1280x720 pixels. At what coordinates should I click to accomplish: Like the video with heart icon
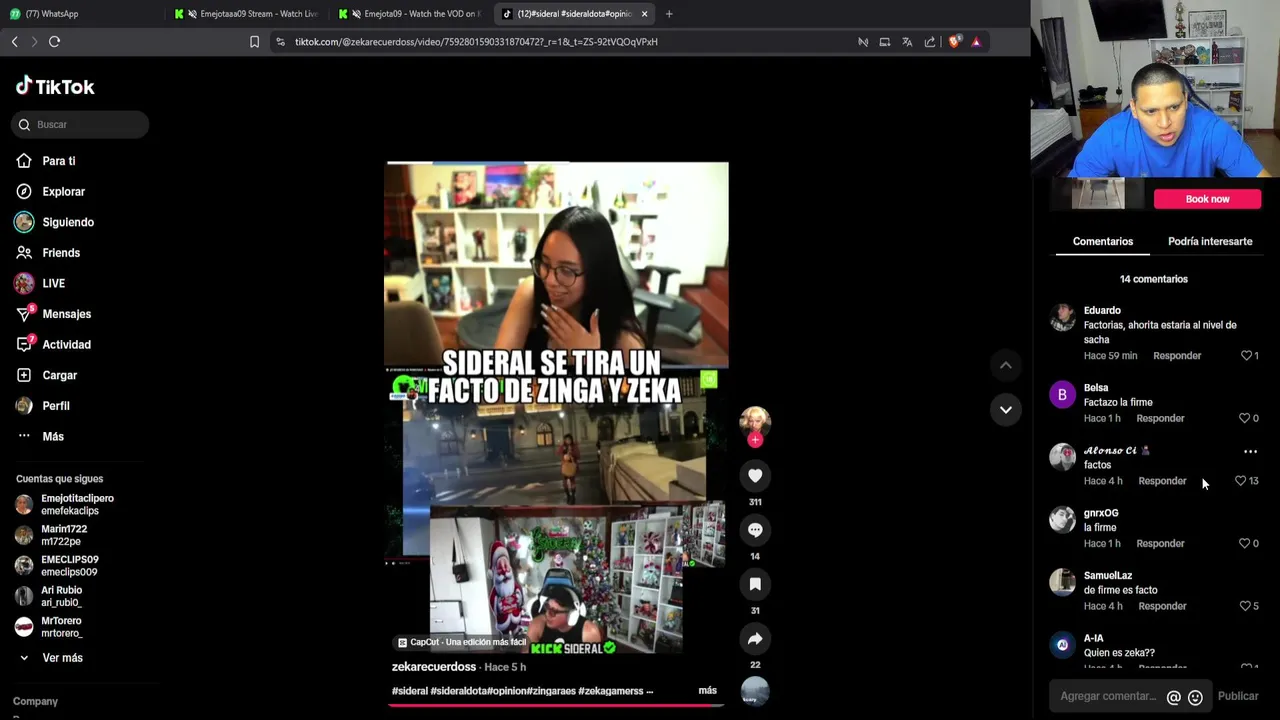[x=755, y=476]
